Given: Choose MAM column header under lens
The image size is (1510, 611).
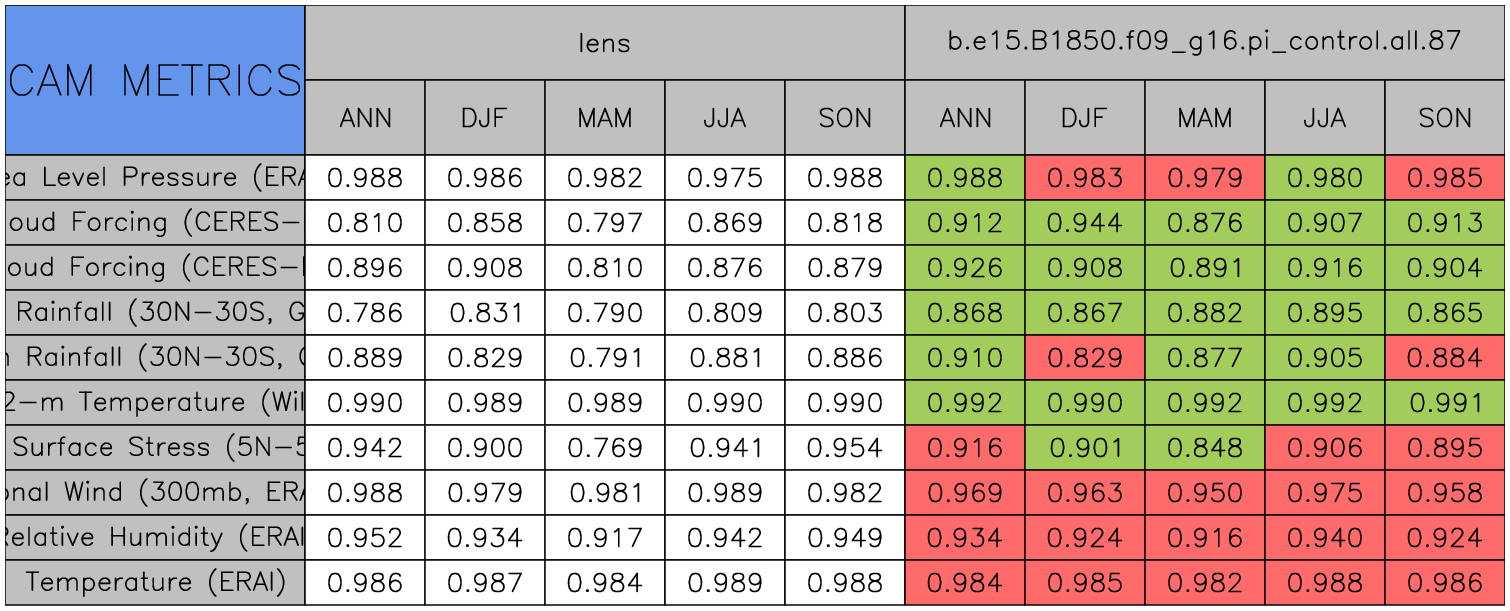Looking at the screenshot, I should (x=604, y=118).
